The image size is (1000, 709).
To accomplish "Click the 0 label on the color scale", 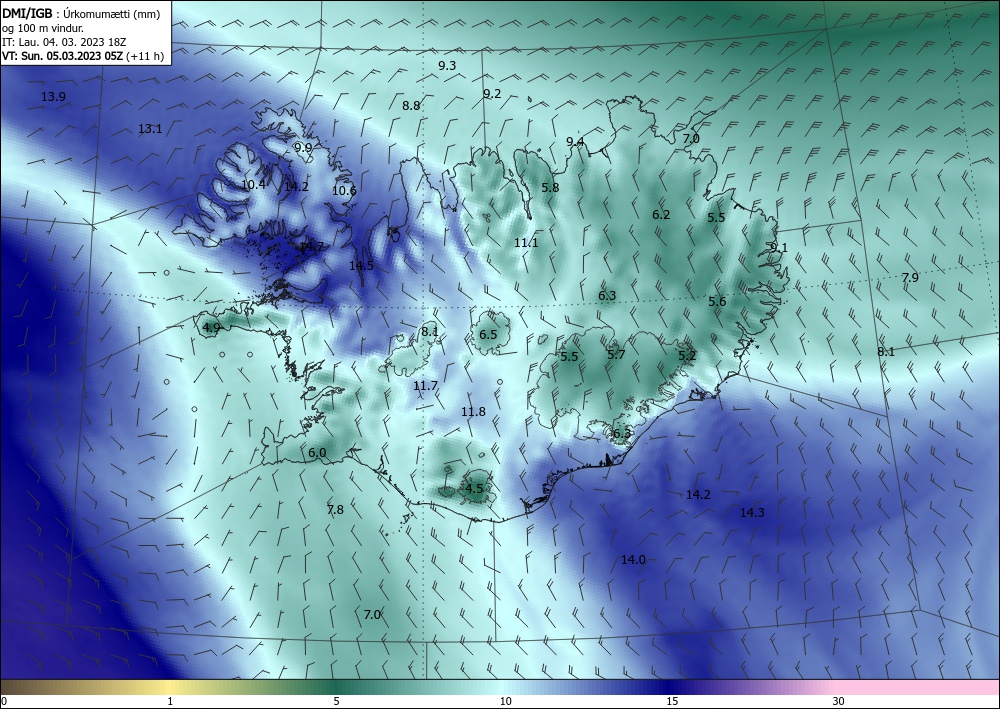I will tap(4, 701).
